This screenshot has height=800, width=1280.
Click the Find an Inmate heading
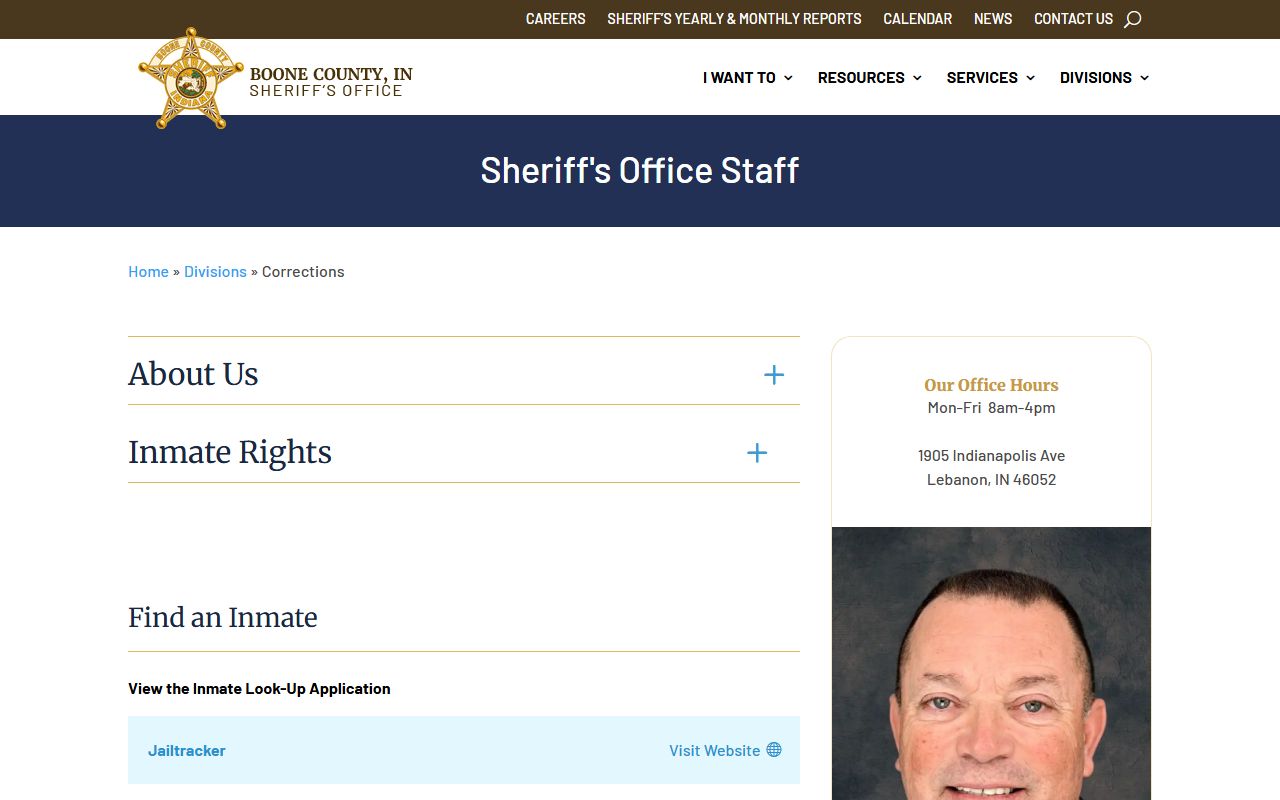coord(223,617)
